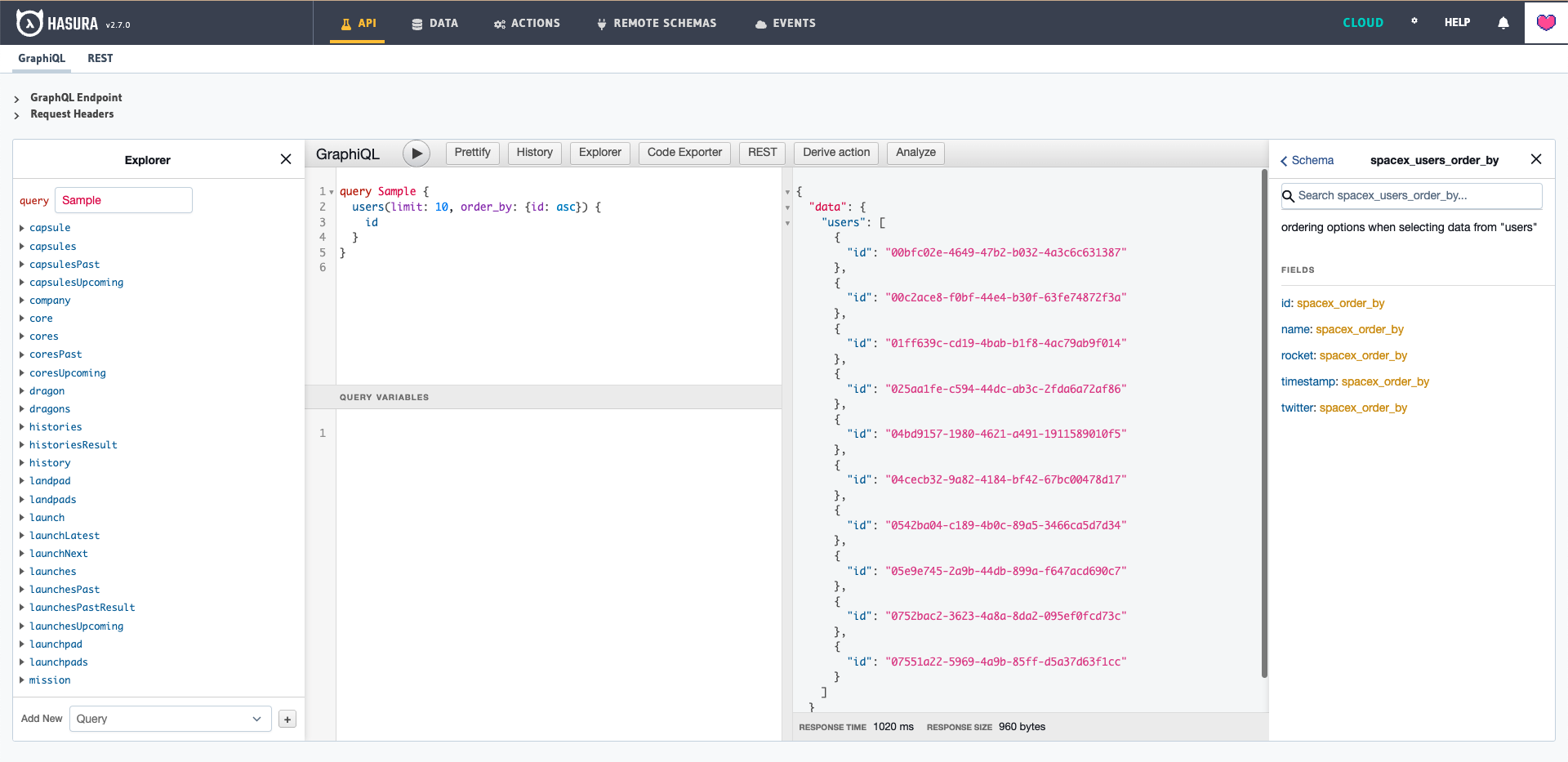
Task: Click the Derive action button
Action: pyautogui.click(x=836, y=153)
